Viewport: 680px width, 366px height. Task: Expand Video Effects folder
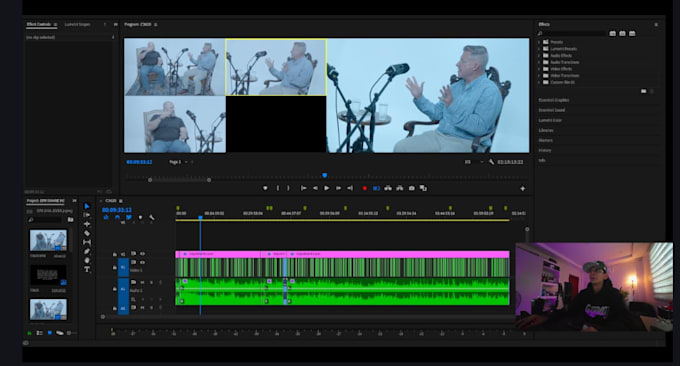click(x=540, y=69)
